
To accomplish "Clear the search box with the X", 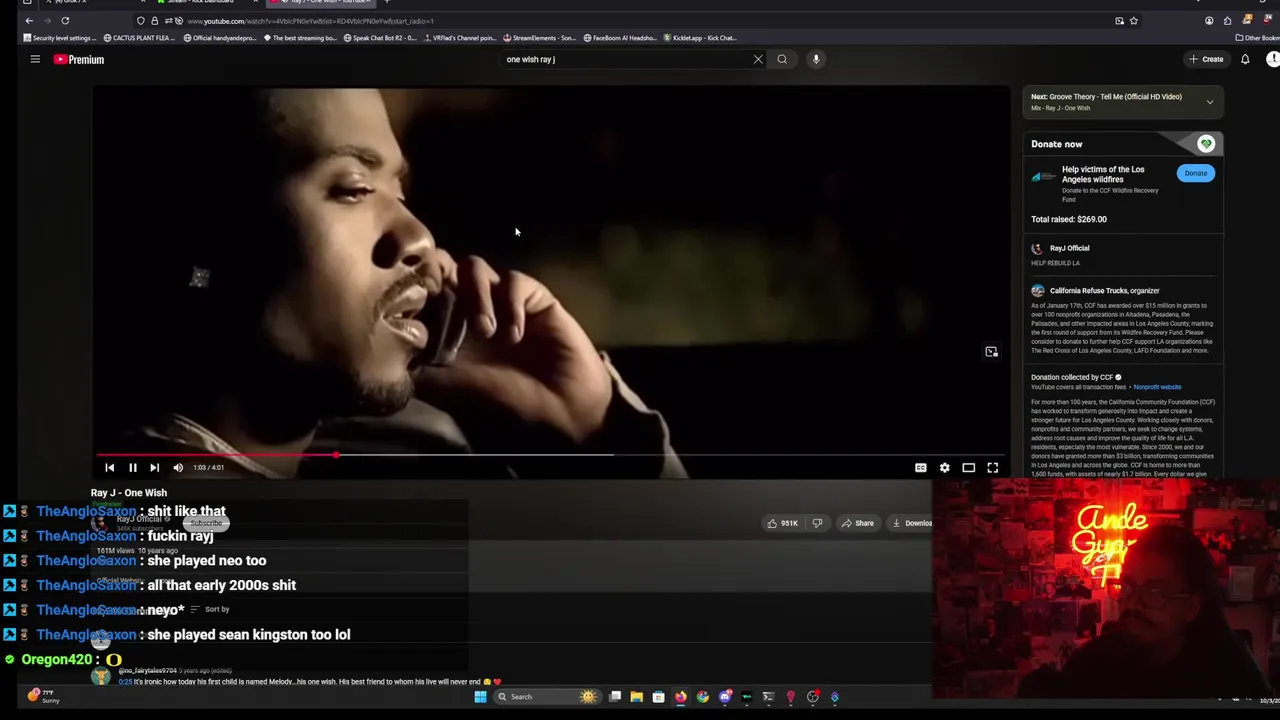I will click(758, 59).
